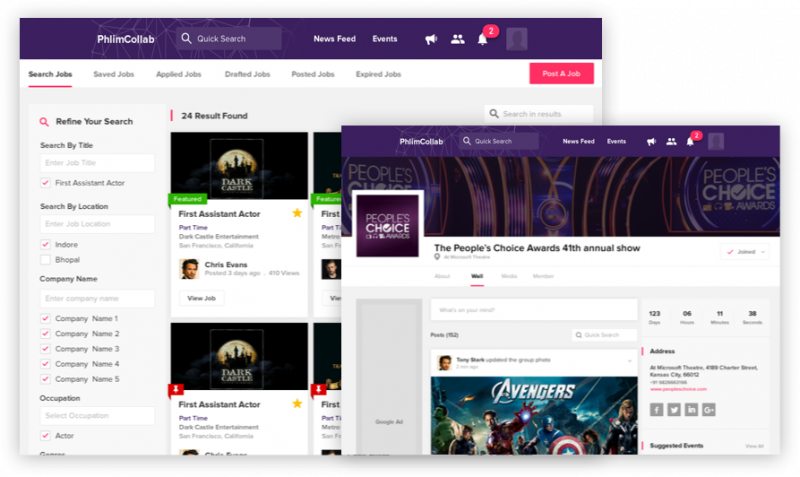The width and height of the screenshot is (800, 477).
Task: Toggle star on second-row First Assistant Actor card
Action: point(297,404)
